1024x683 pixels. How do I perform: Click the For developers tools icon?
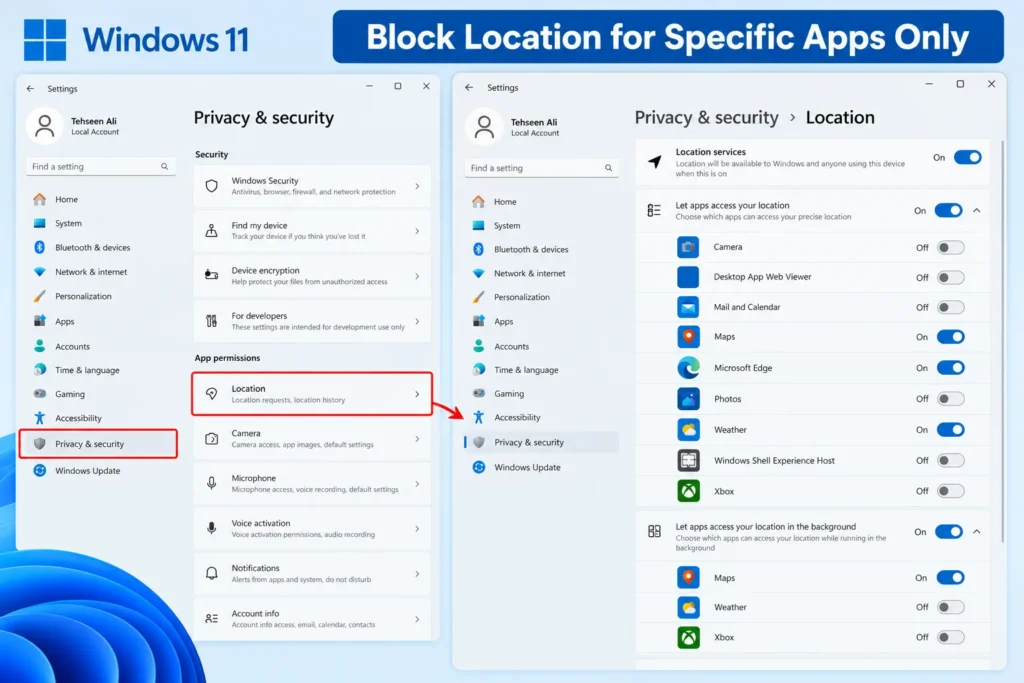(212, 321)
